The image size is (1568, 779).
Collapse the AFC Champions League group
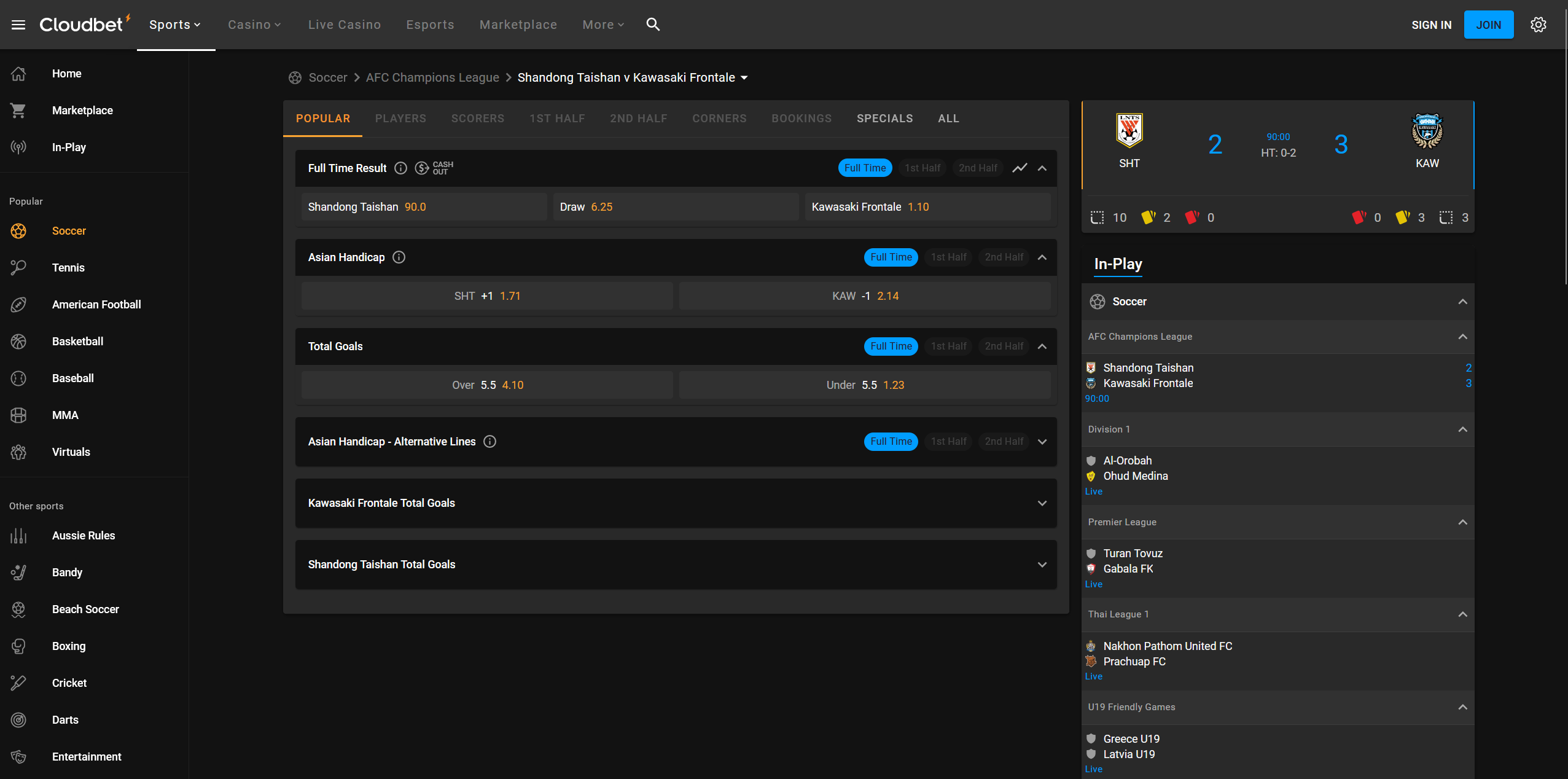point(1462,337)
